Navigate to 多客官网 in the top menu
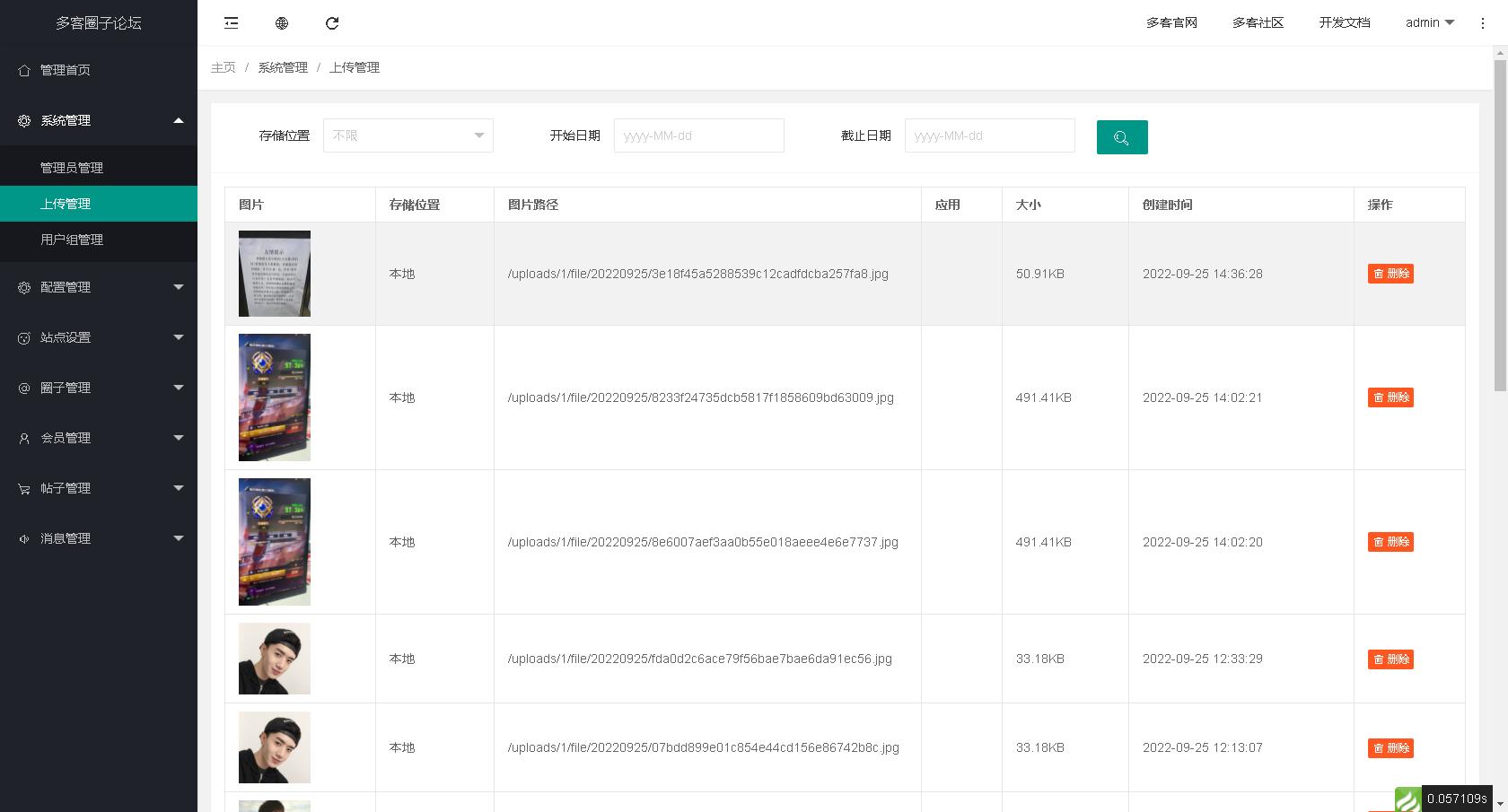 tap(1172, 22)
